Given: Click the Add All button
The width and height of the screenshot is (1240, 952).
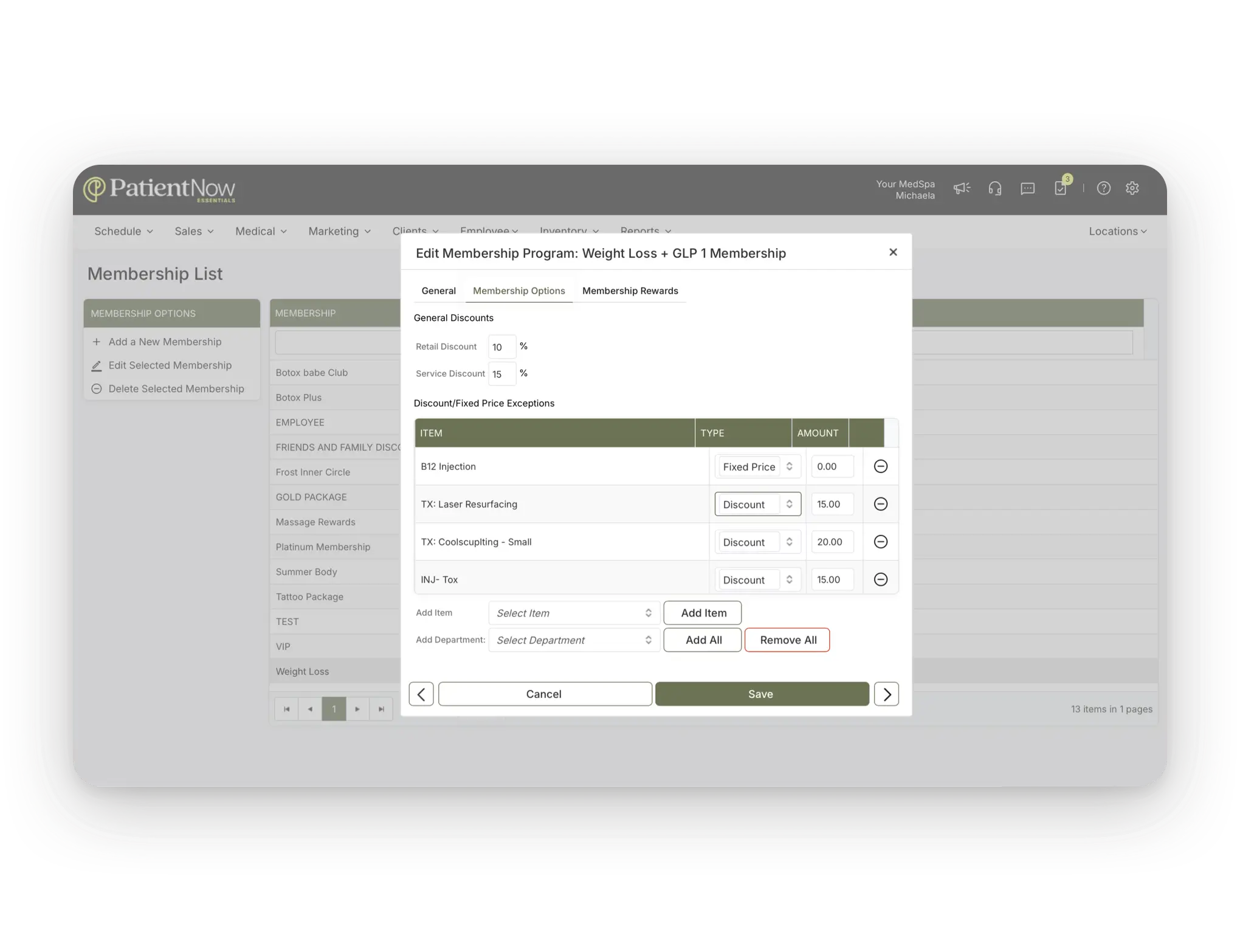Looking at the screenshot, I should (x=703, y=640).
